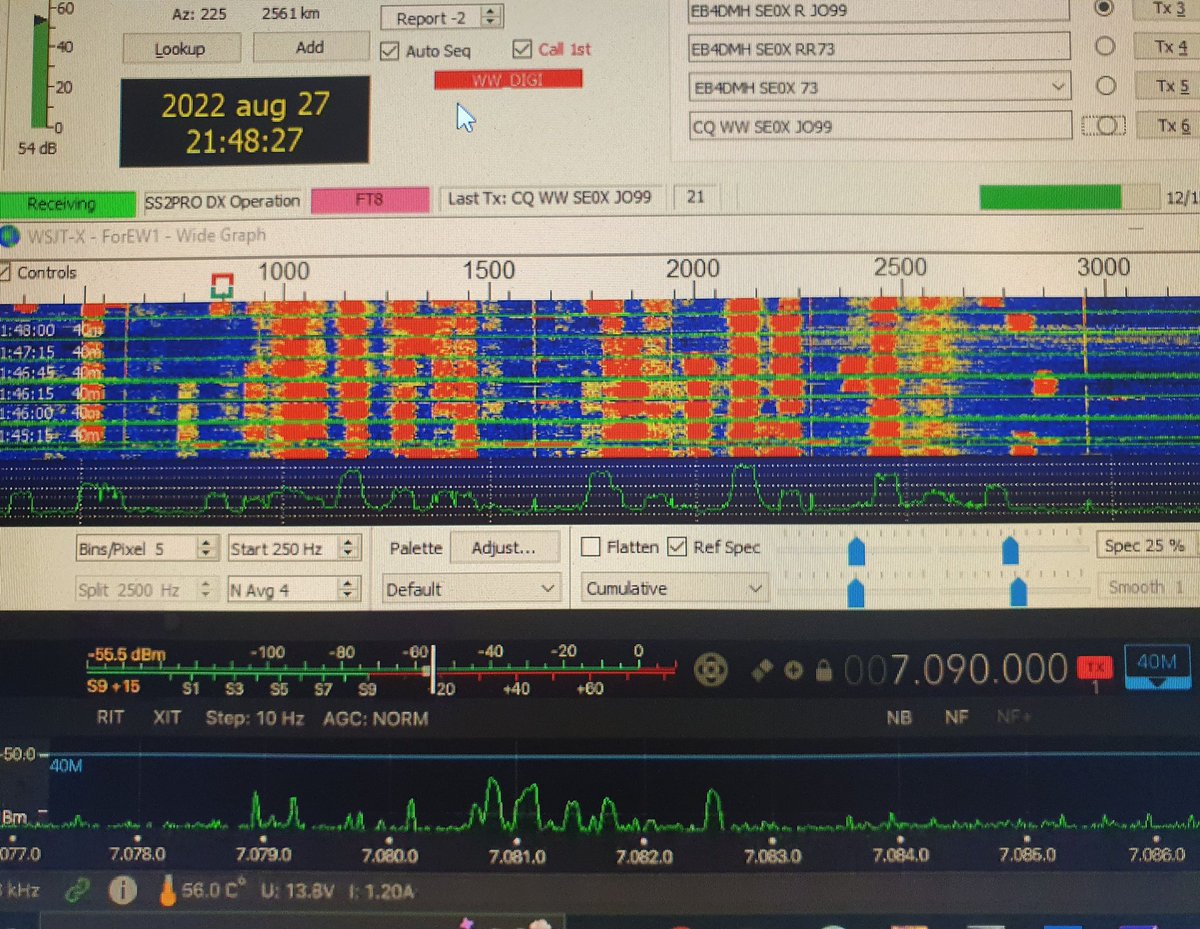Screen dimensions: 1200x929
Task: Click the 007.090.000 frequency display
Action: click(x=956, y=669)
